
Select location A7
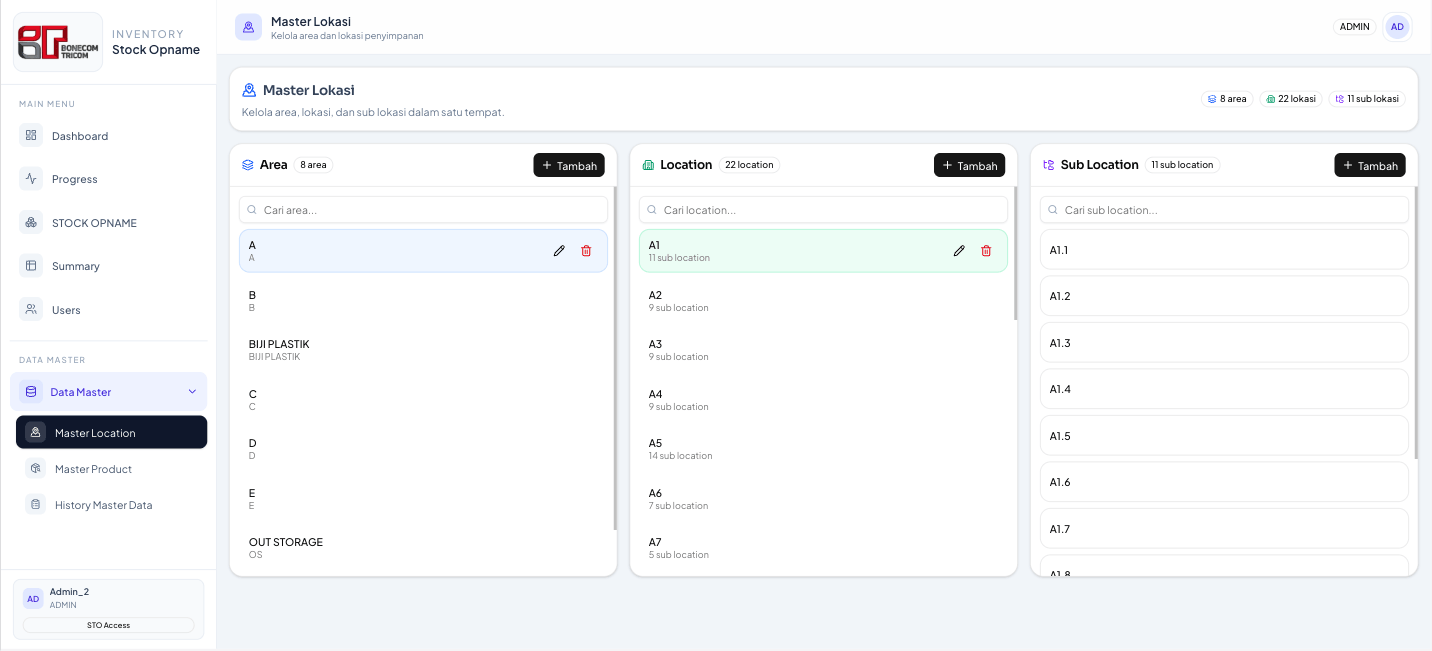click(823, 548)
